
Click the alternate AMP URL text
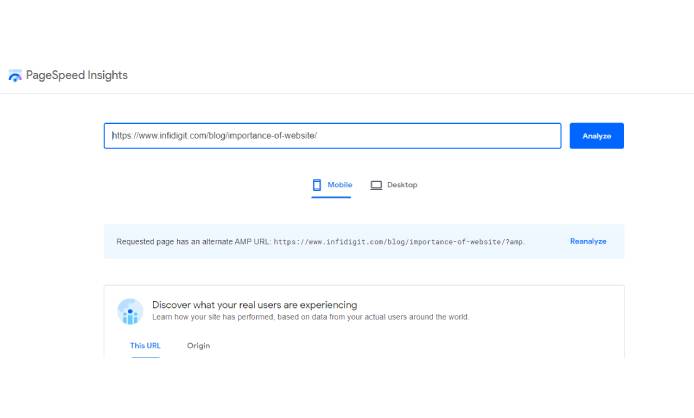point(398,242)
